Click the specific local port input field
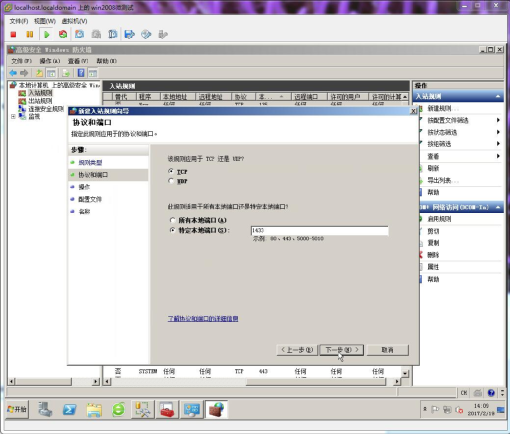The width and height of the screenshot is (511, 434). click(x=319, y=230)
